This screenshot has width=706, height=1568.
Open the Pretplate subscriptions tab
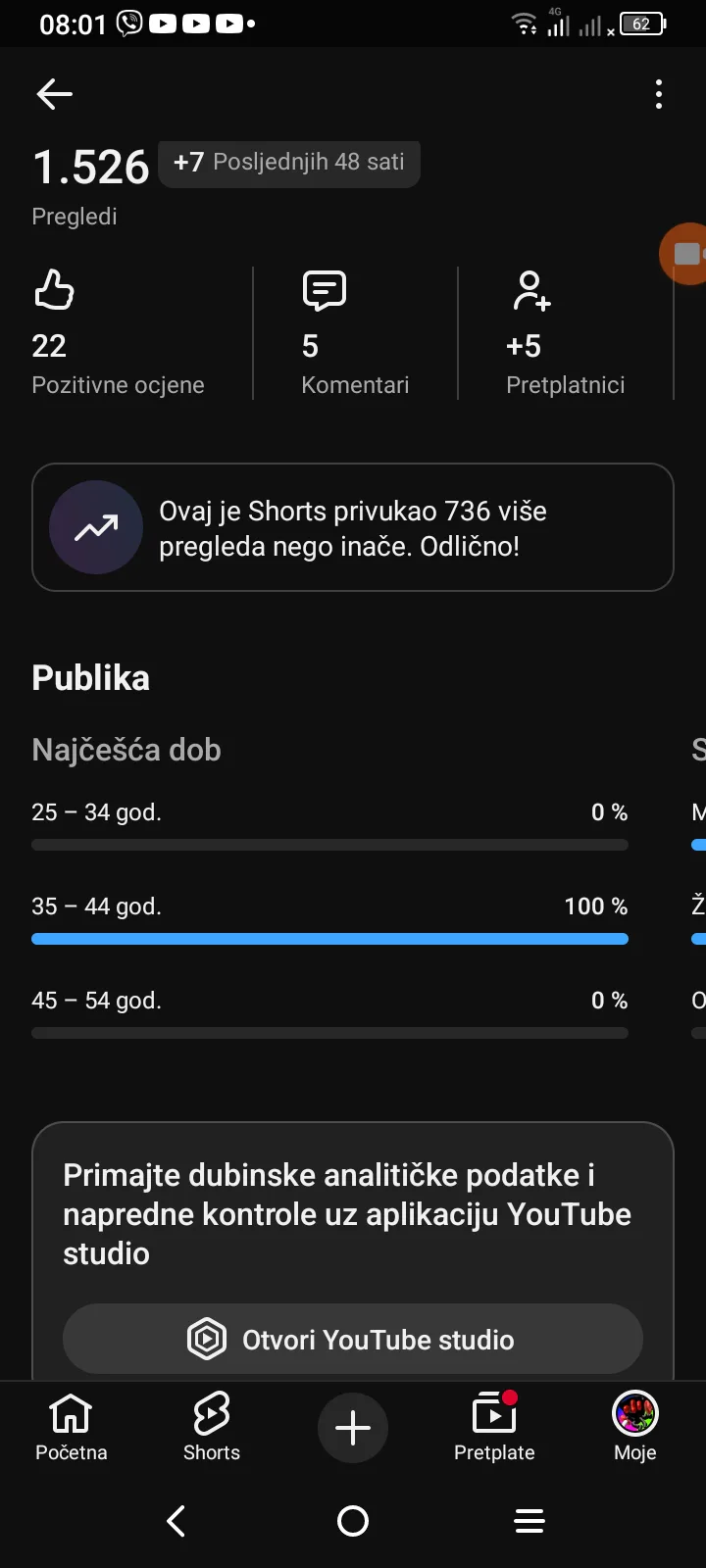point(494,1427)
